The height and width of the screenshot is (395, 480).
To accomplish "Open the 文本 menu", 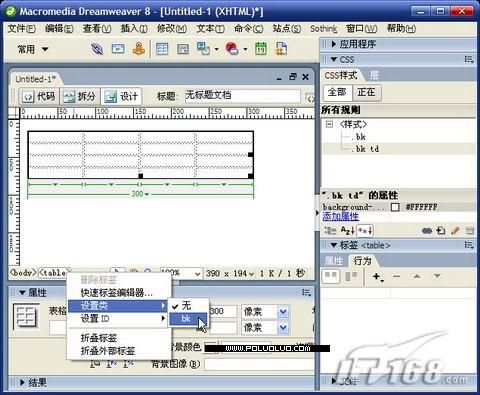I will [x=210, y=29].
